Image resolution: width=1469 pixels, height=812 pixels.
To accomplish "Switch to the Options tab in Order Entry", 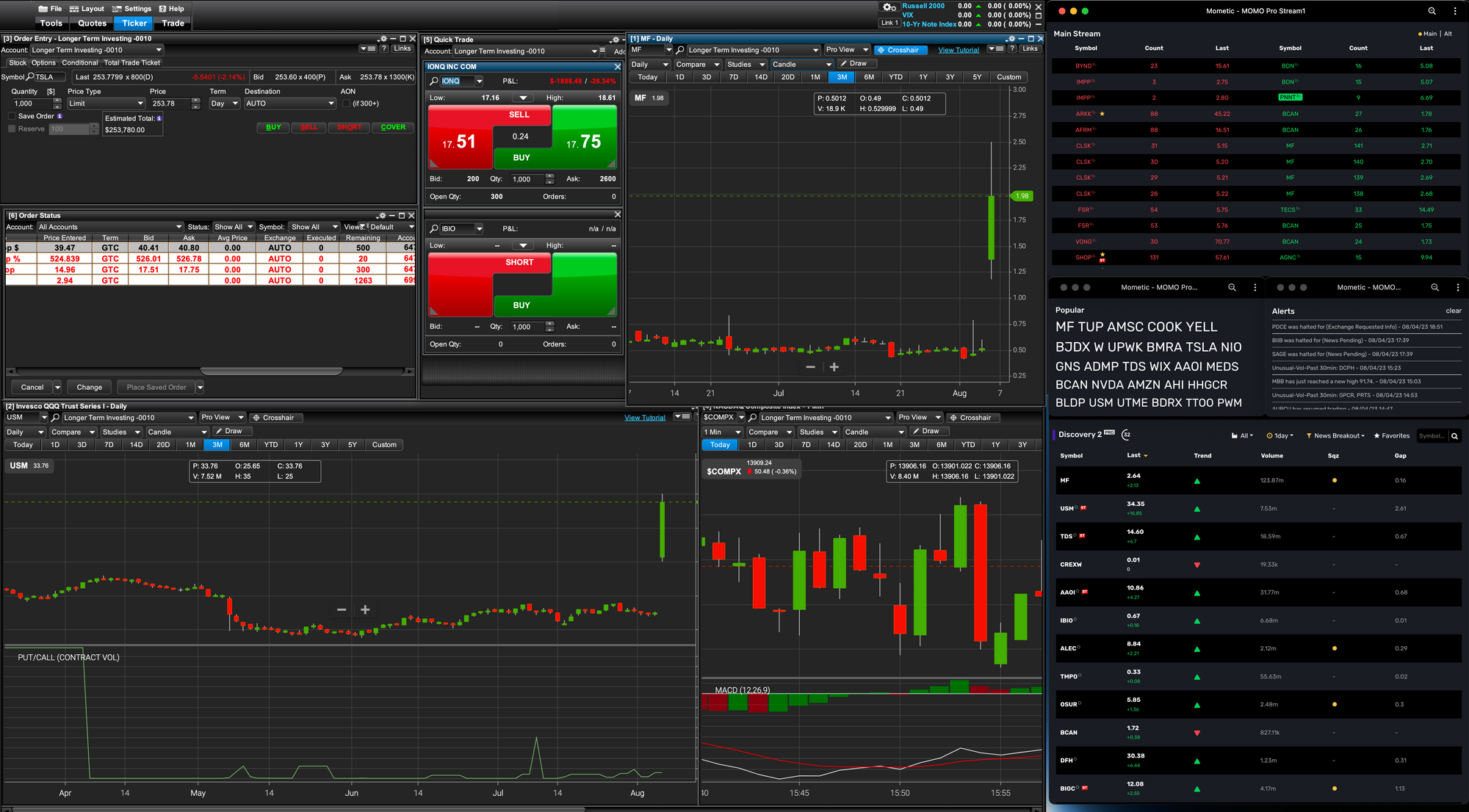I will click(43, 62).
